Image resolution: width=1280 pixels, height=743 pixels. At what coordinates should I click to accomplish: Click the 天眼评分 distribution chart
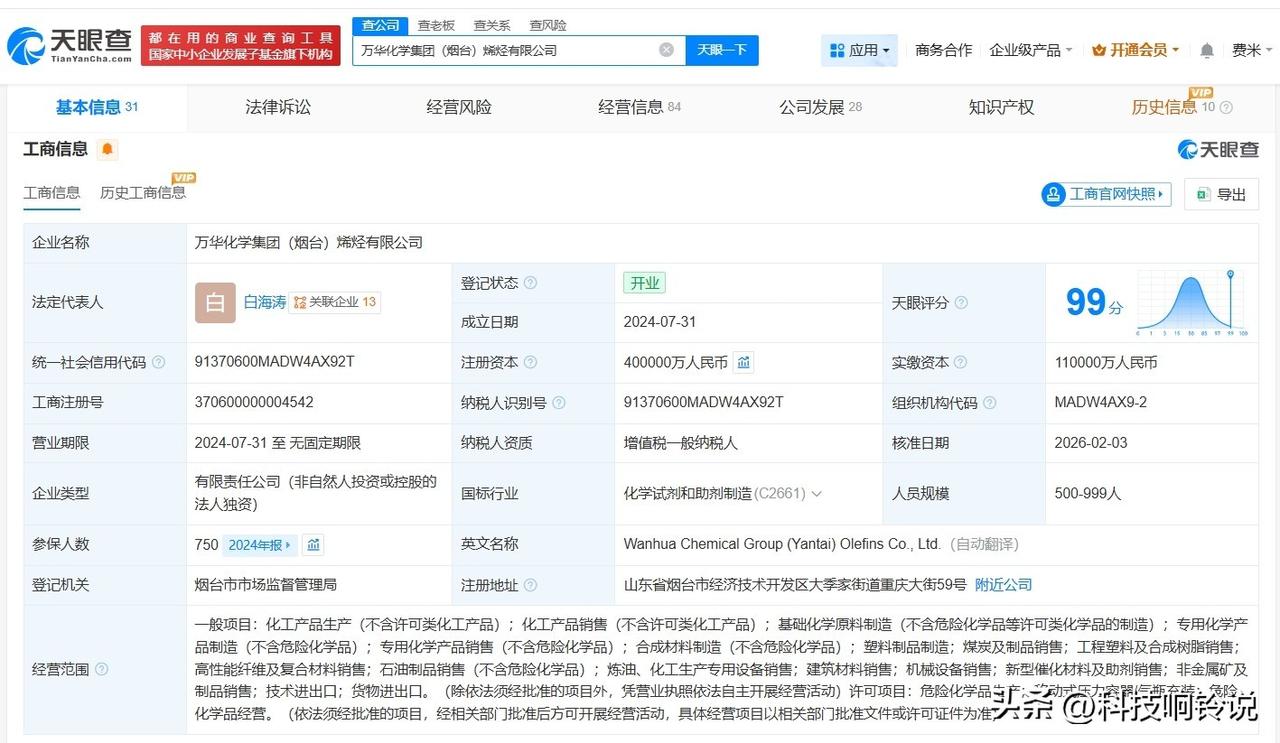1191,303
